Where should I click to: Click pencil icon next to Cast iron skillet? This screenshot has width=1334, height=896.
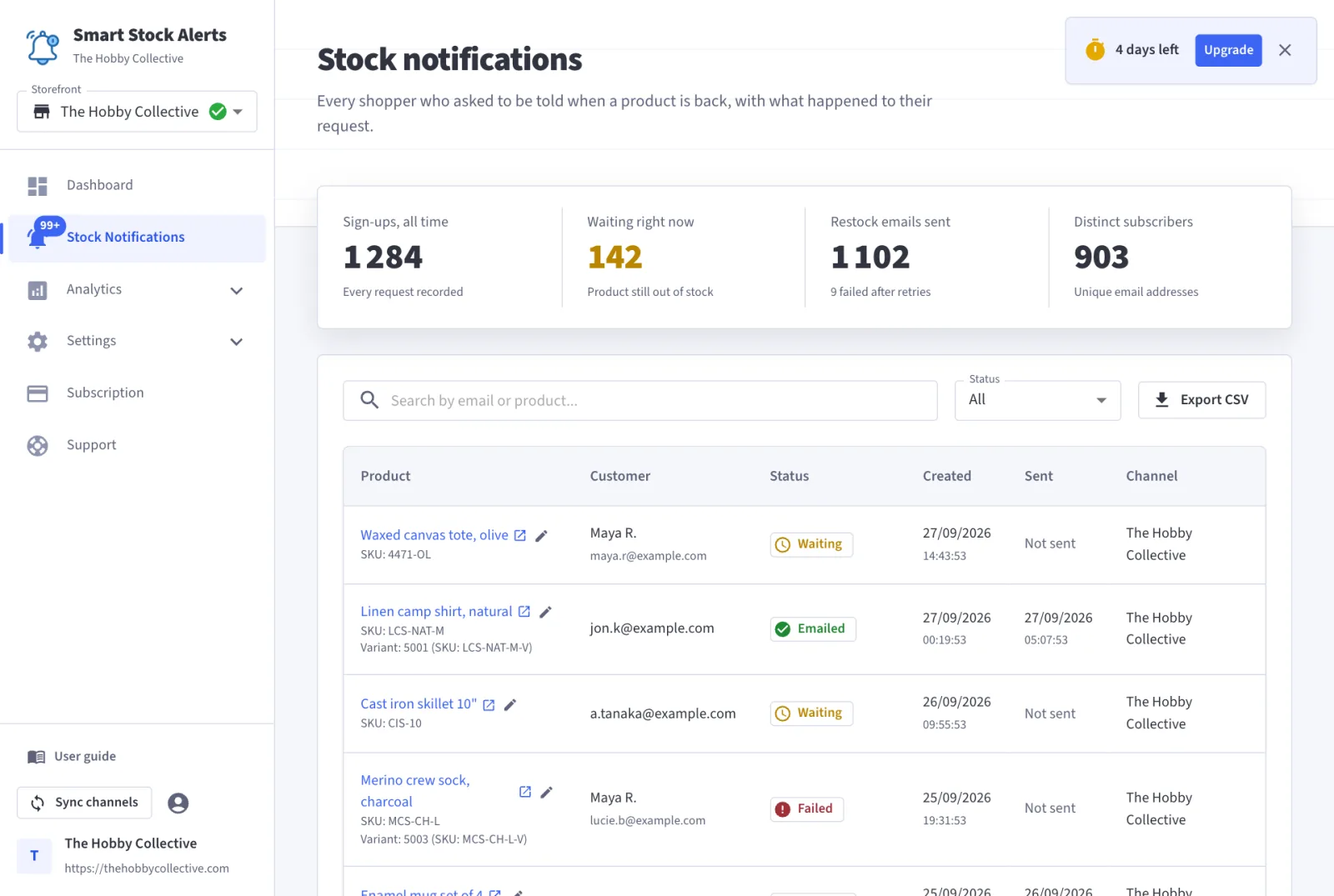pos(510,704)
